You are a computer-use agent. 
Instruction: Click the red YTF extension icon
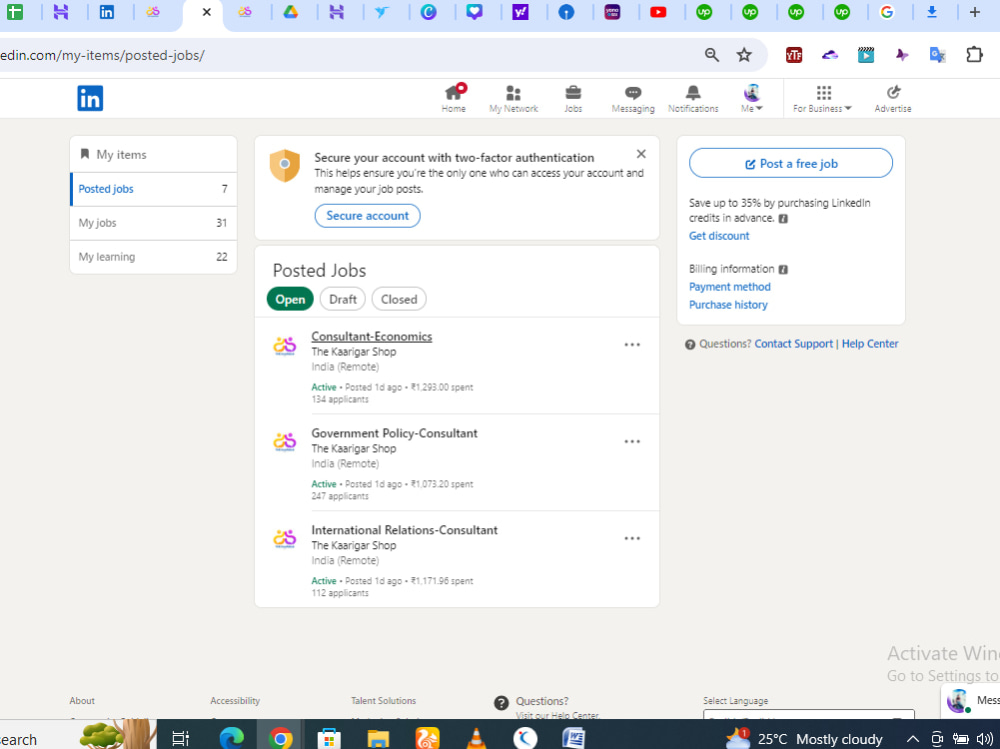[x=794, y=55]
